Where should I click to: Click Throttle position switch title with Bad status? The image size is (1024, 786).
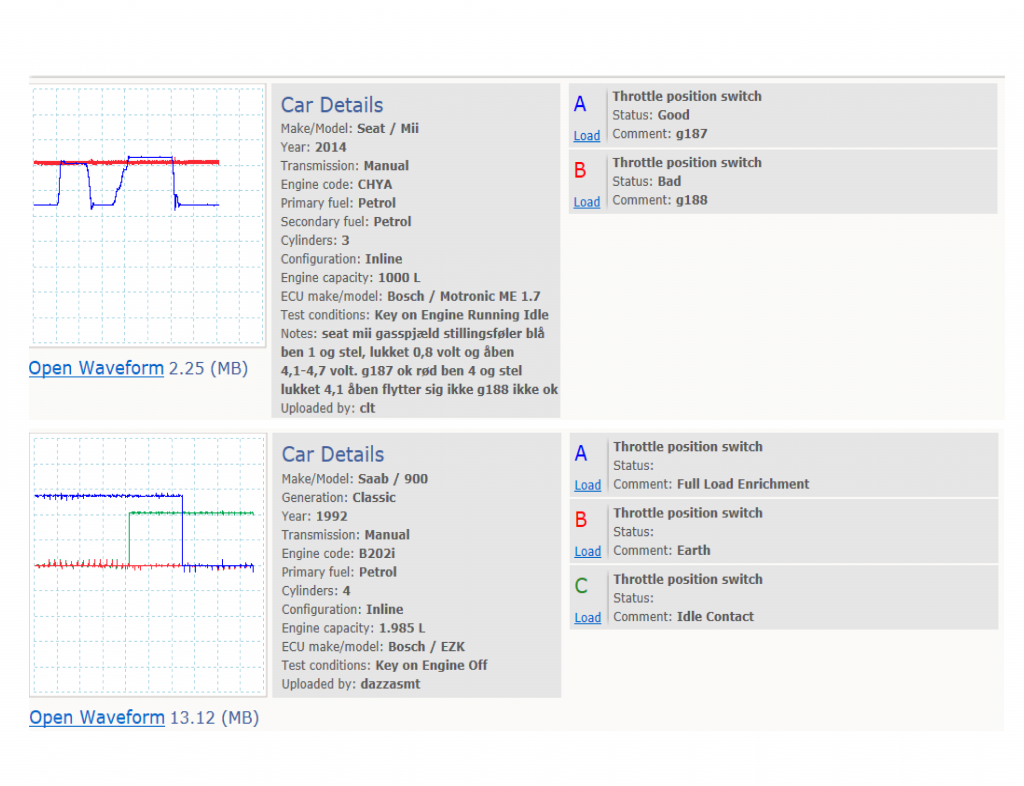687,163
